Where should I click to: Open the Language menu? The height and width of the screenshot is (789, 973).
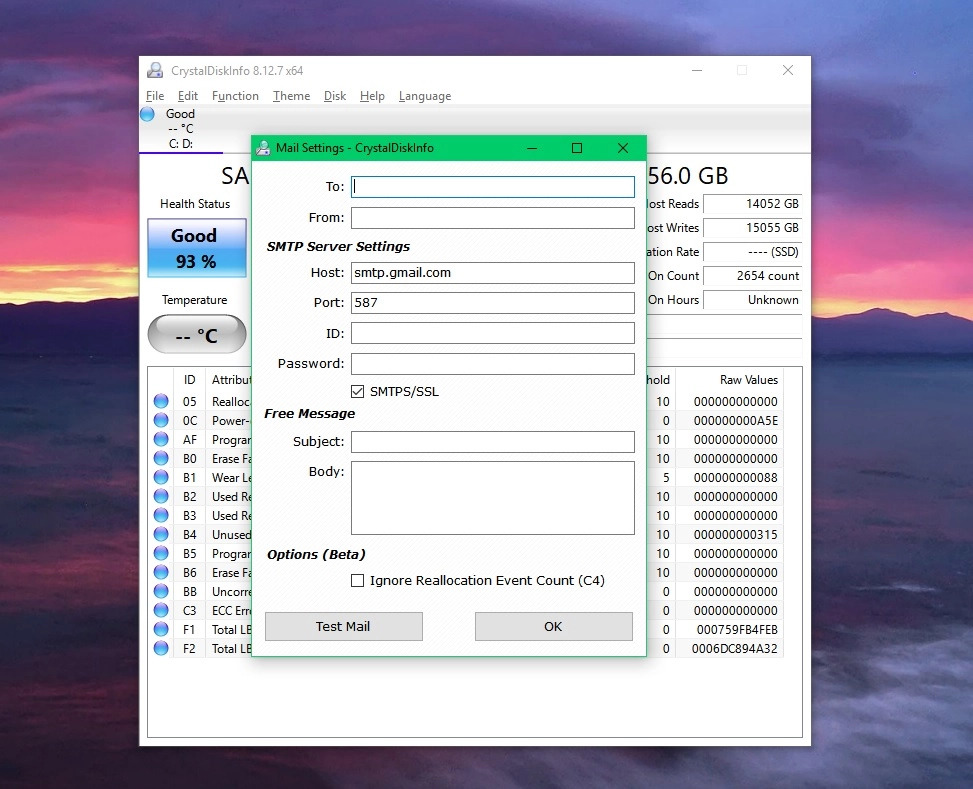425,96
